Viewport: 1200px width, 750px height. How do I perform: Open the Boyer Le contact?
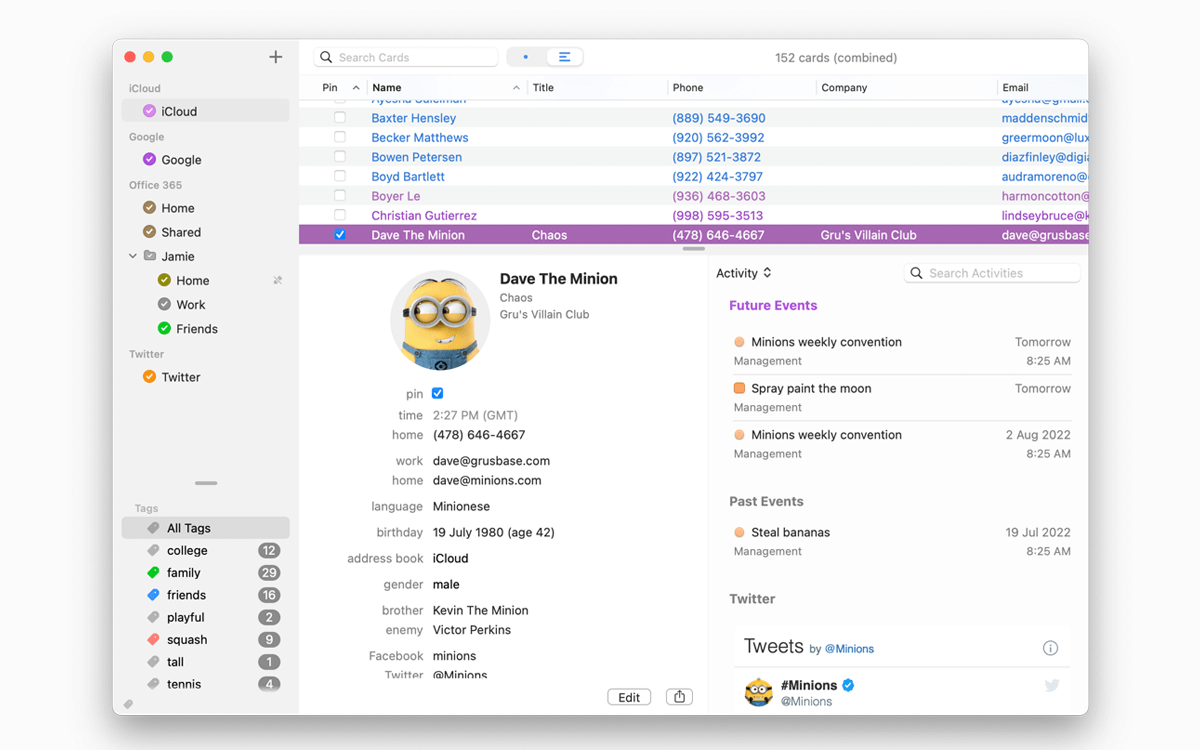(x=396, y=196)
